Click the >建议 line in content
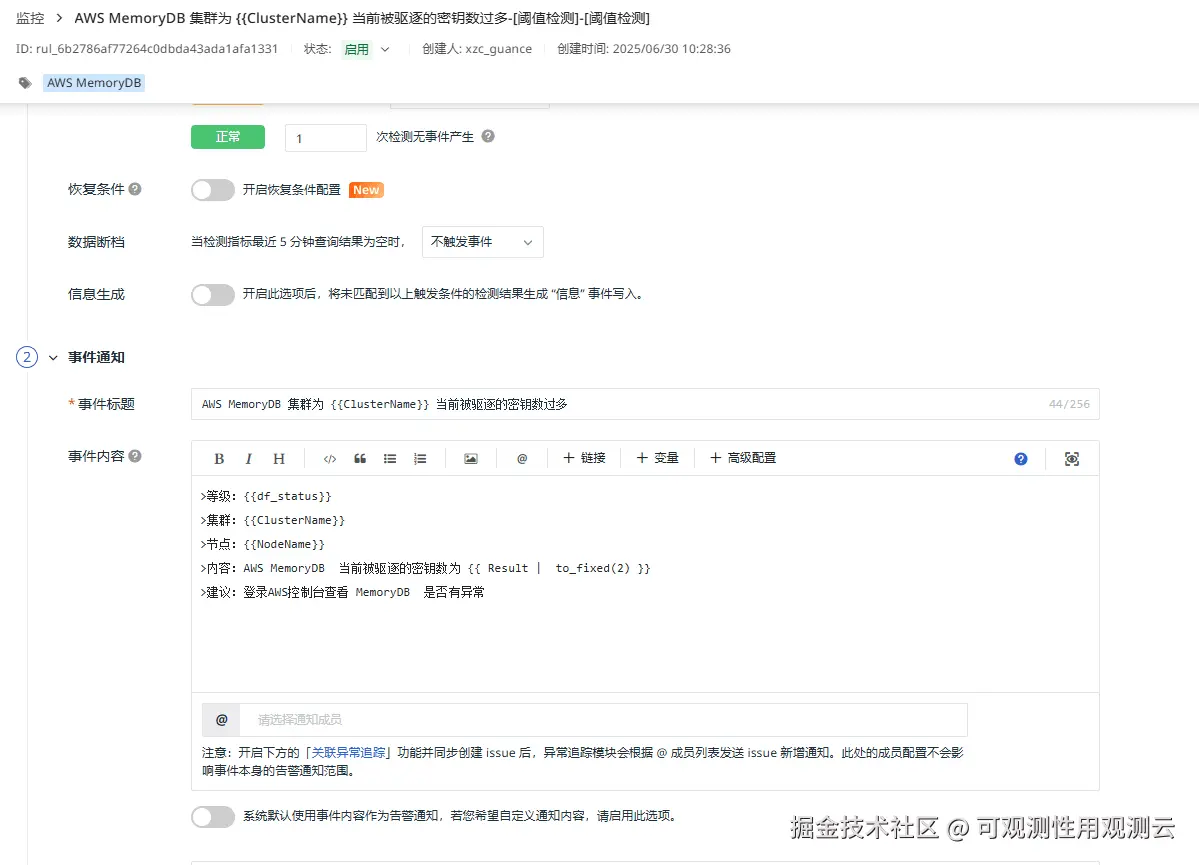The height and width of the screenshot is (865, 1199). click(x=343, y=592)
